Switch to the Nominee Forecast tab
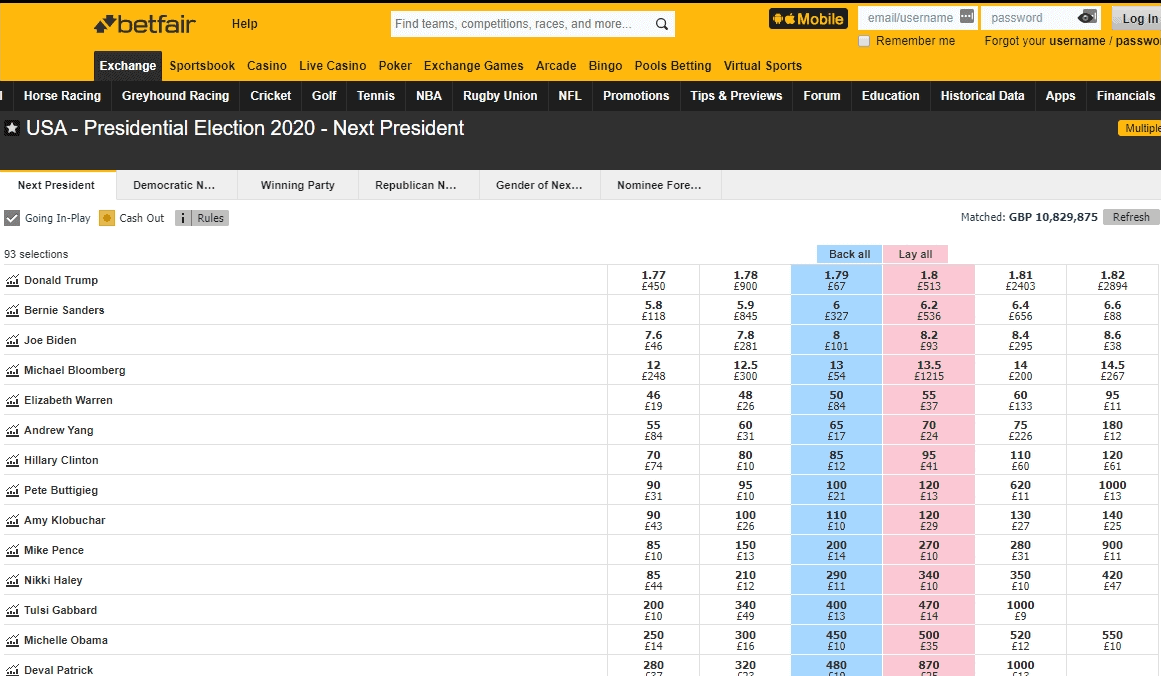1161x676 pixels. point(660,185)
